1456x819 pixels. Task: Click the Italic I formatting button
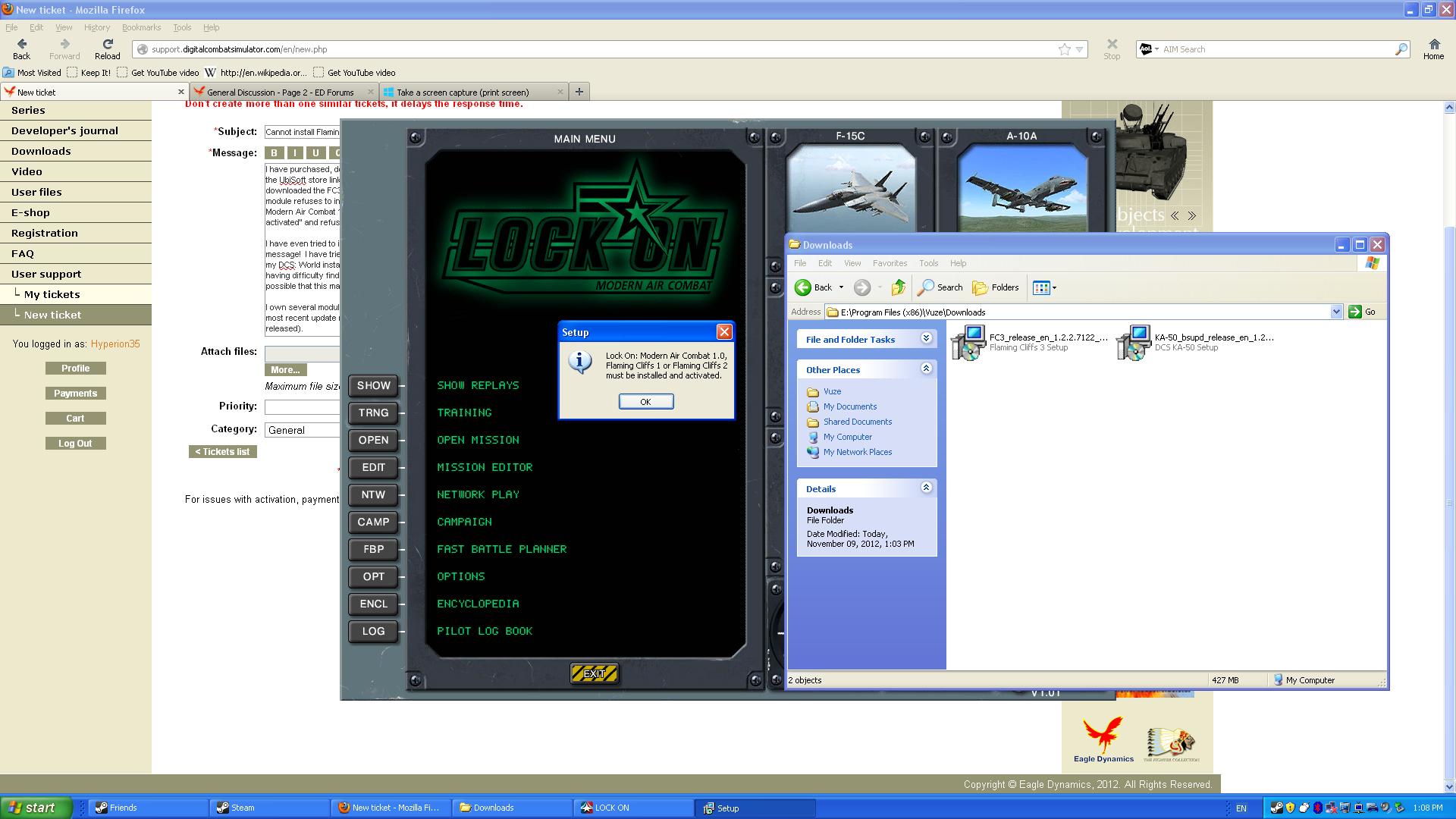[295, 152]
